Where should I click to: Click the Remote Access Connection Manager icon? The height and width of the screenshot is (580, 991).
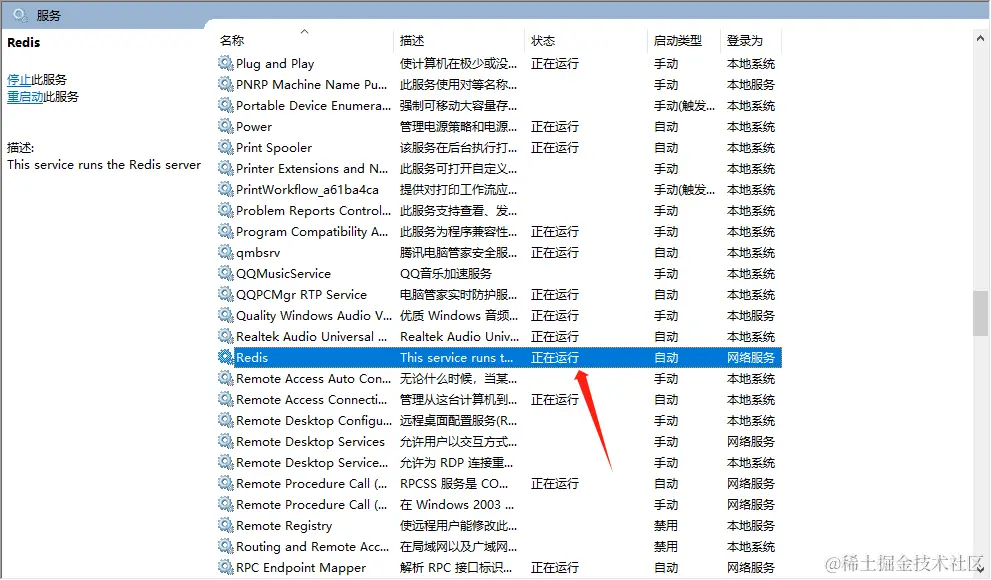click(x=226, y=399)
